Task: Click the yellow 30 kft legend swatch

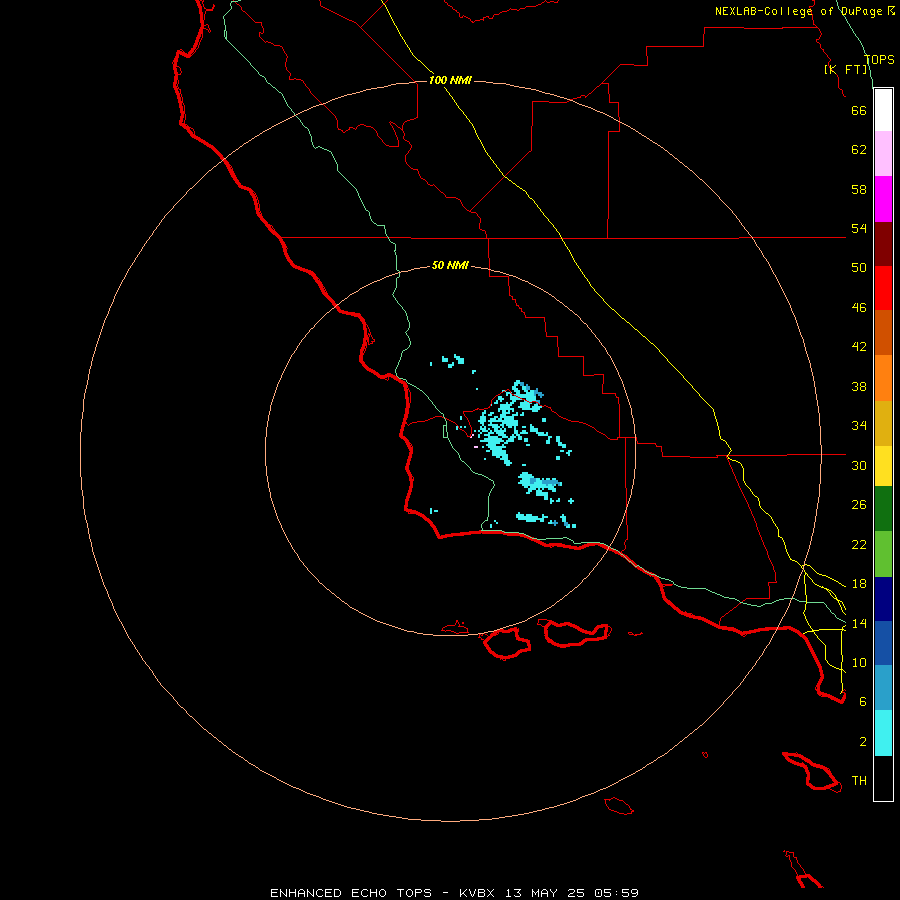Action: pos(883,466)
